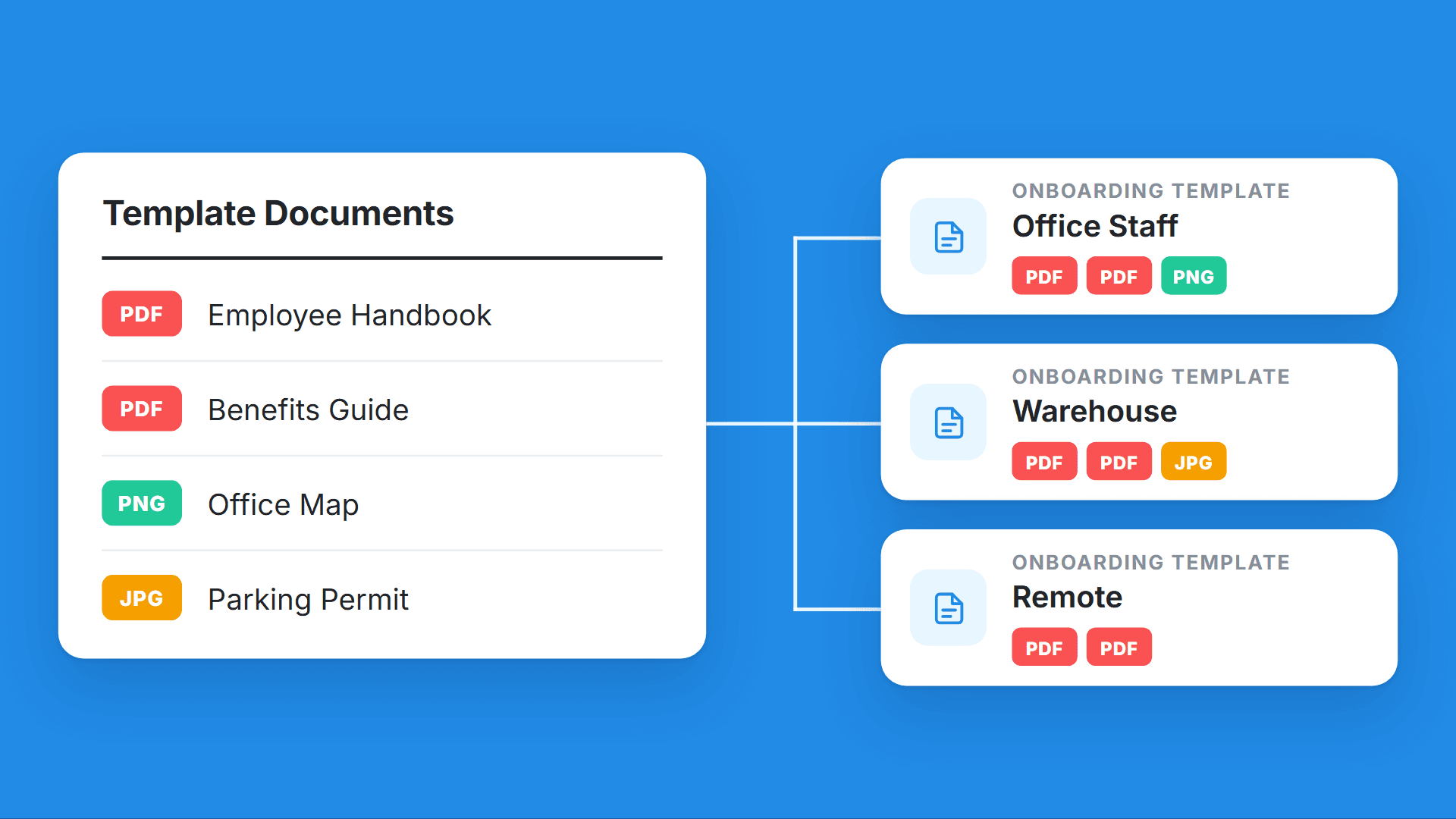Select the first PDF tag in Warehouse card

pyautogui.click(x=1044, y=462)
